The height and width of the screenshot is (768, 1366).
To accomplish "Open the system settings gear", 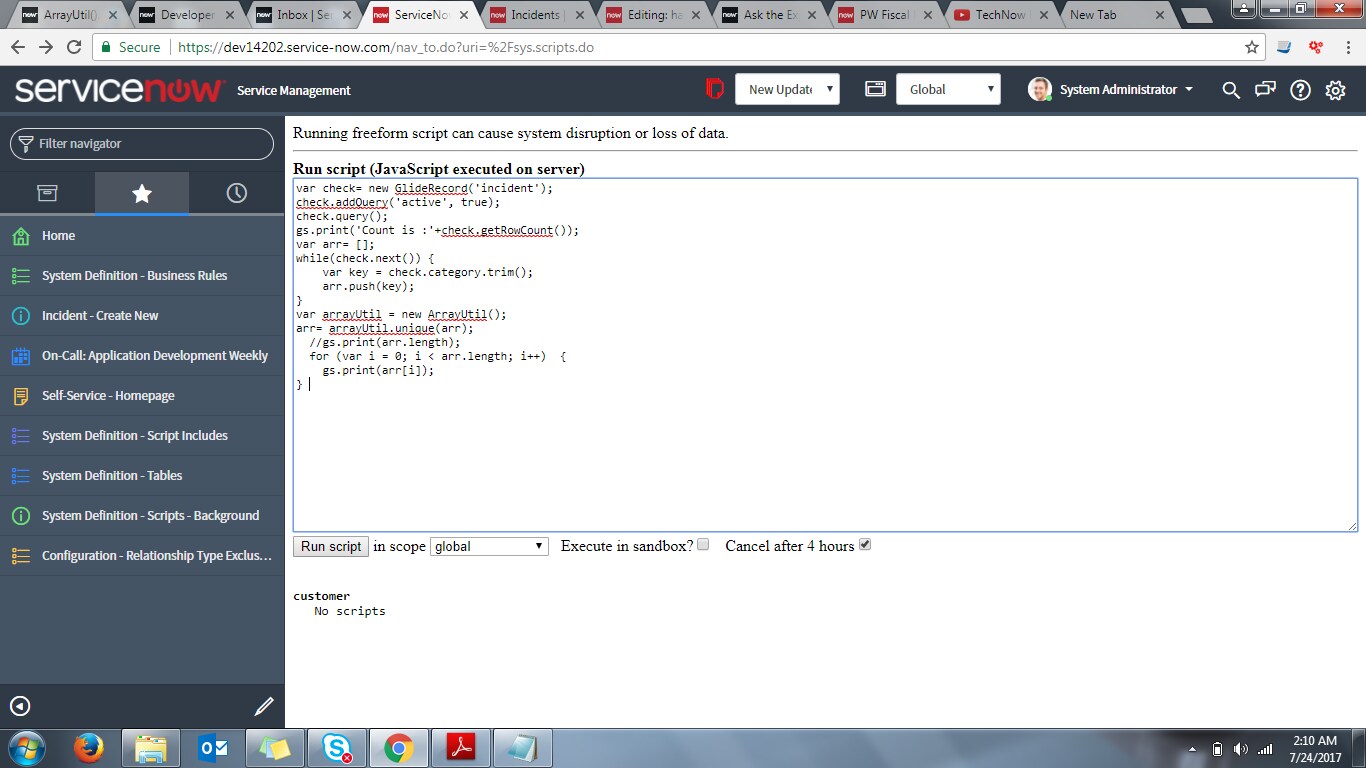I will click(1335, 90).
